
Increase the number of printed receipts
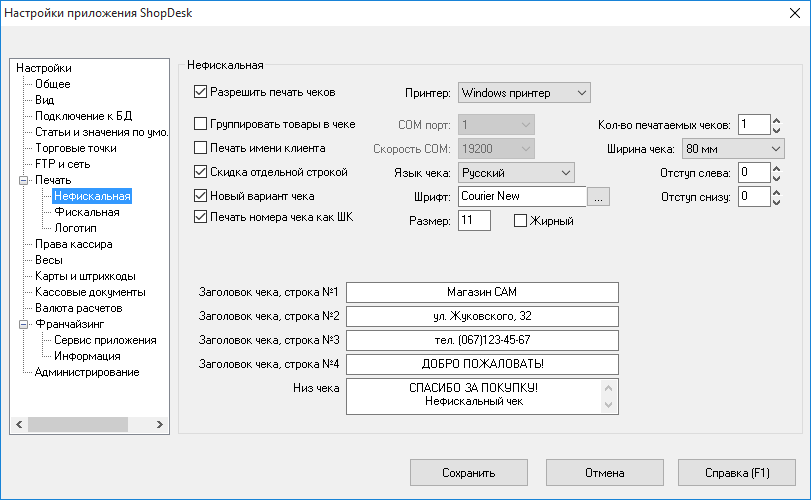[x=776, y=119]
